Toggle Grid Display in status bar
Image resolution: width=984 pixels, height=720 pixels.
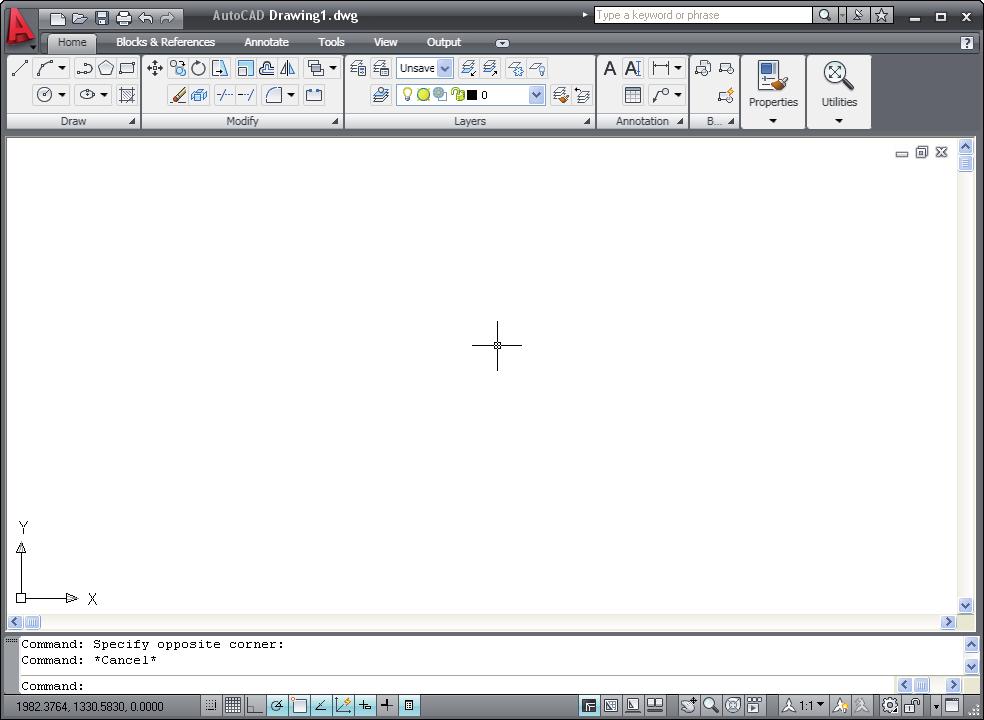coord(233,706)
